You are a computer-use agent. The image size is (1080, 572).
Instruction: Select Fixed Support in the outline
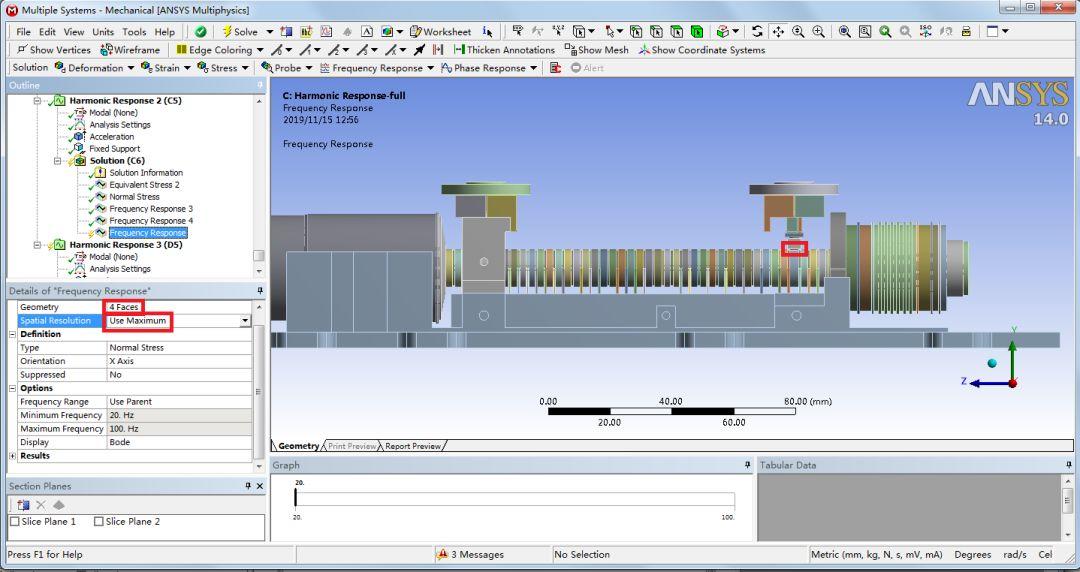pos(114,148)
